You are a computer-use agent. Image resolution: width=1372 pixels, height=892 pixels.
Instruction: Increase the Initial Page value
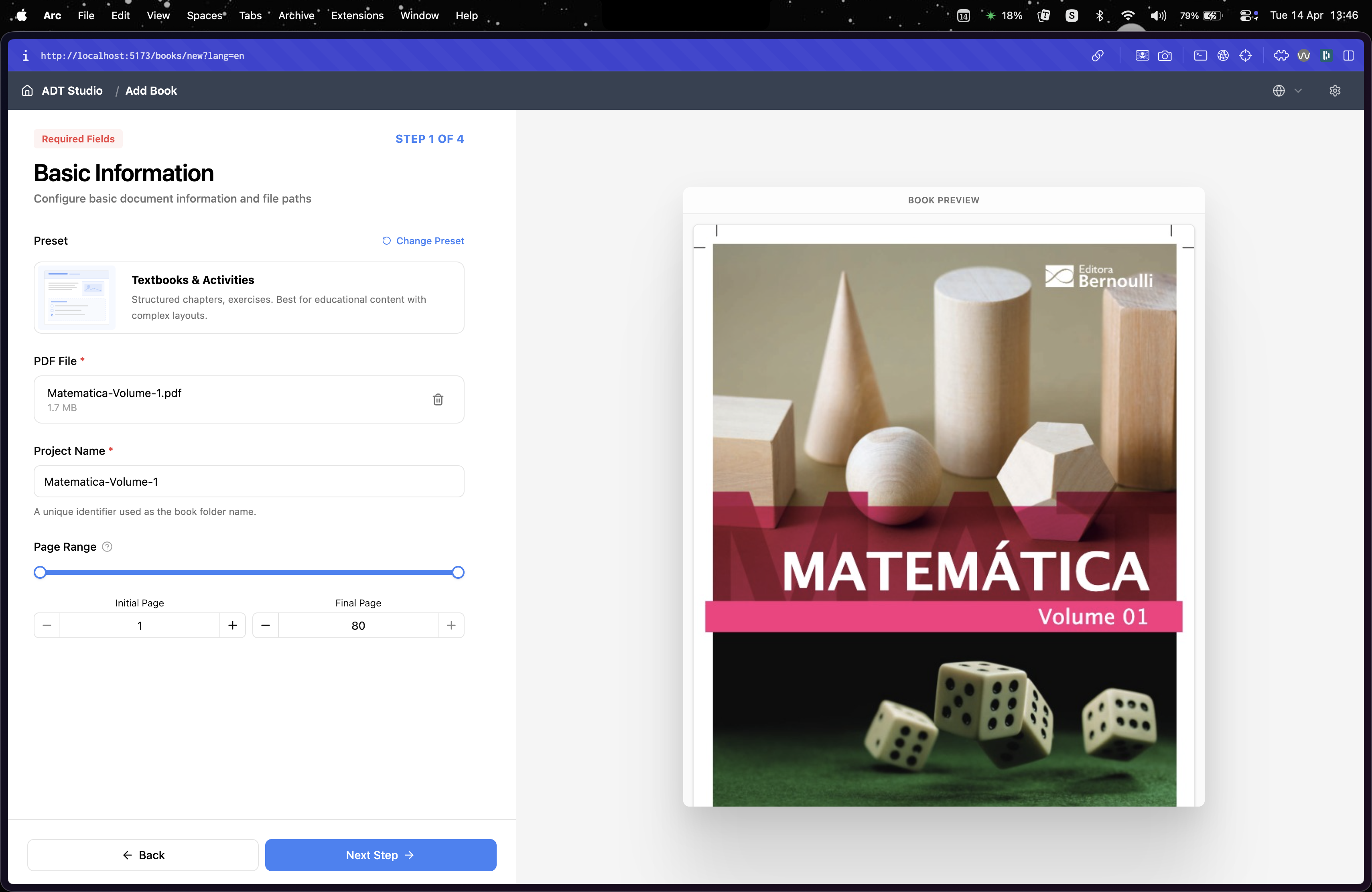coord(233,625)
